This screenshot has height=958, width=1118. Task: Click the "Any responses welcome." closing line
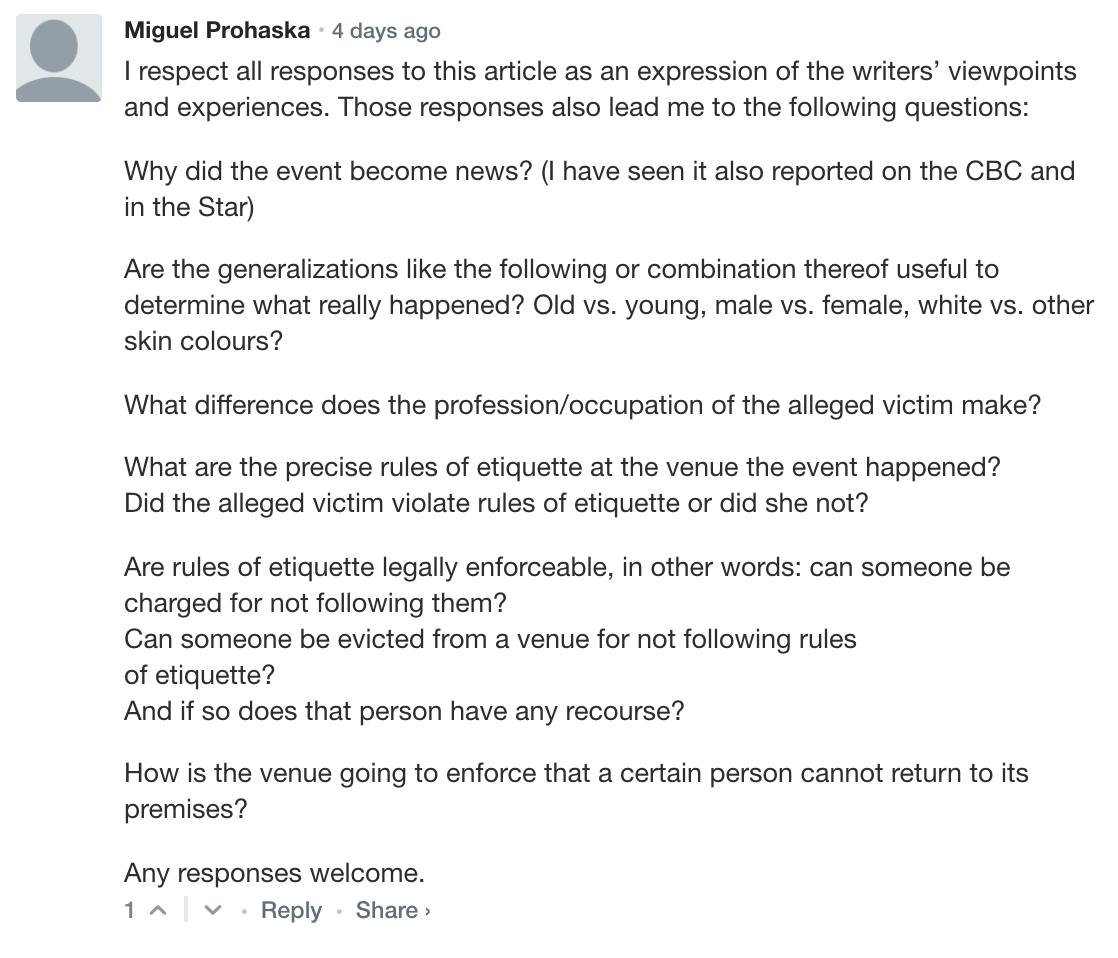tap(274, 873)
